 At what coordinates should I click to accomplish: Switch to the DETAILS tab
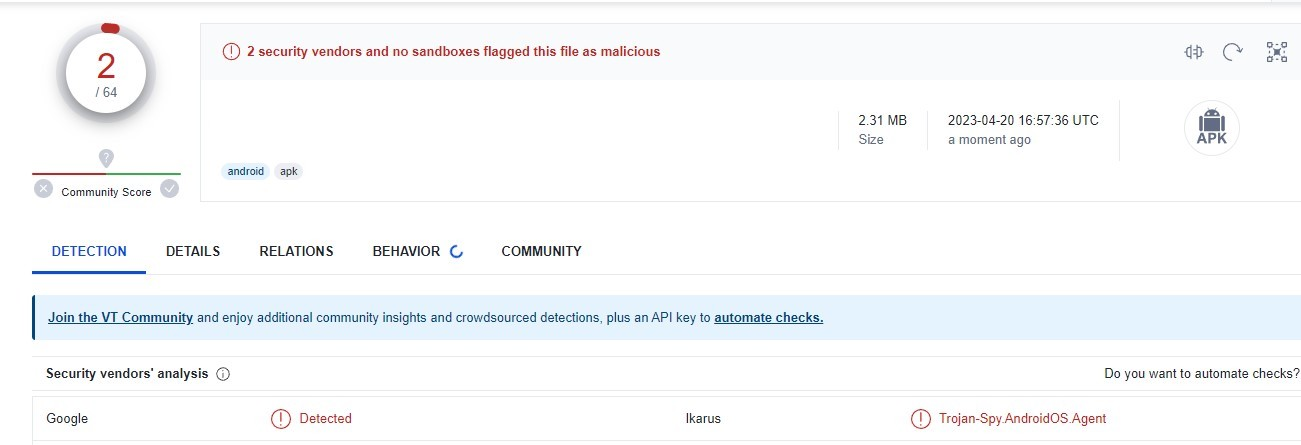193,251
